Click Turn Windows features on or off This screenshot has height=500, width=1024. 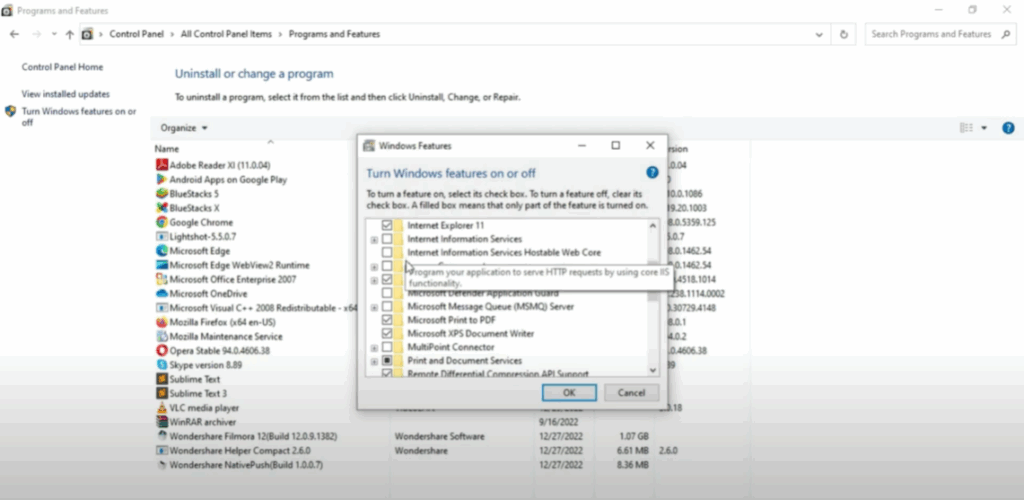78,117
